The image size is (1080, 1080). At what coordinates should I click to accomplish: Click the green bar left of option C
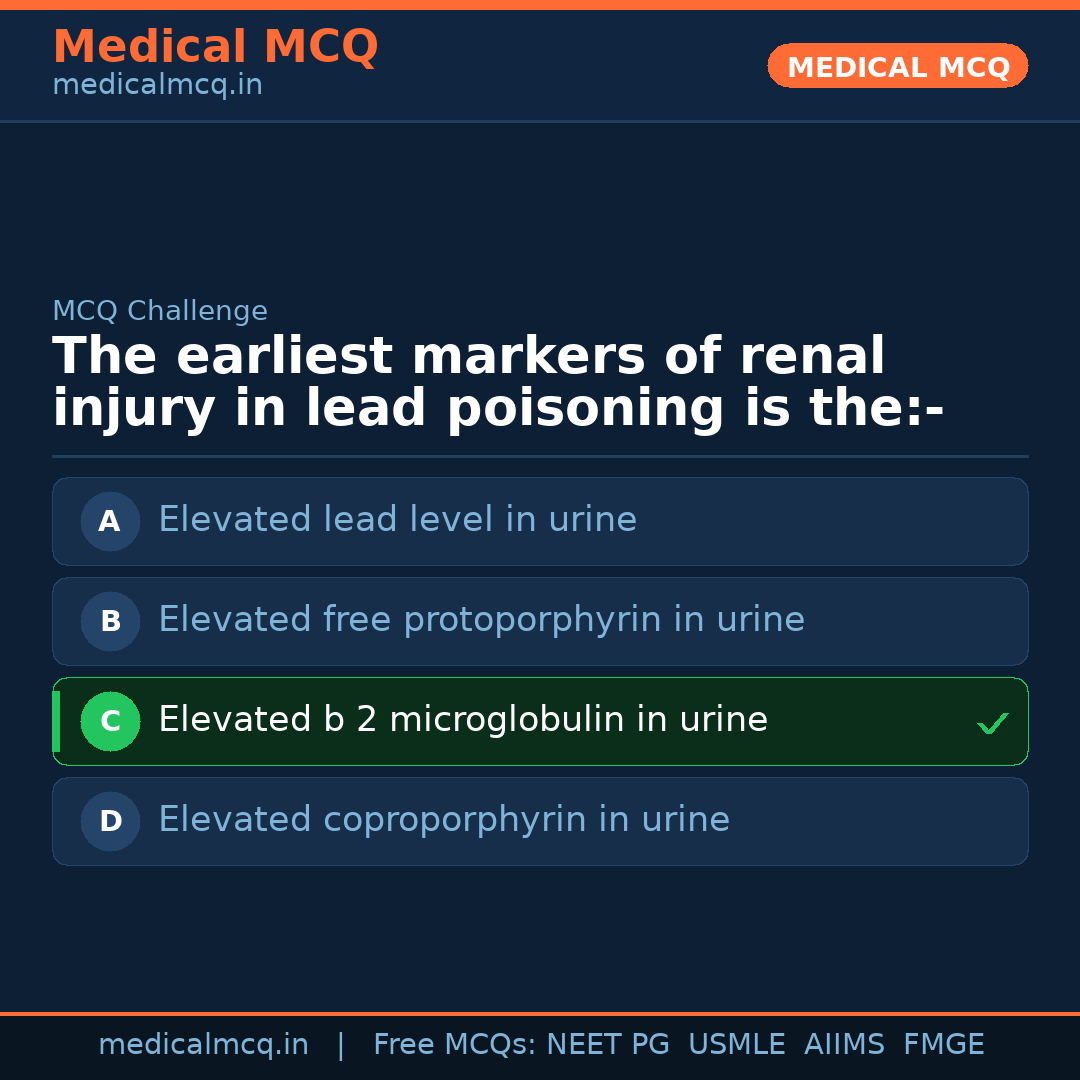56,721
